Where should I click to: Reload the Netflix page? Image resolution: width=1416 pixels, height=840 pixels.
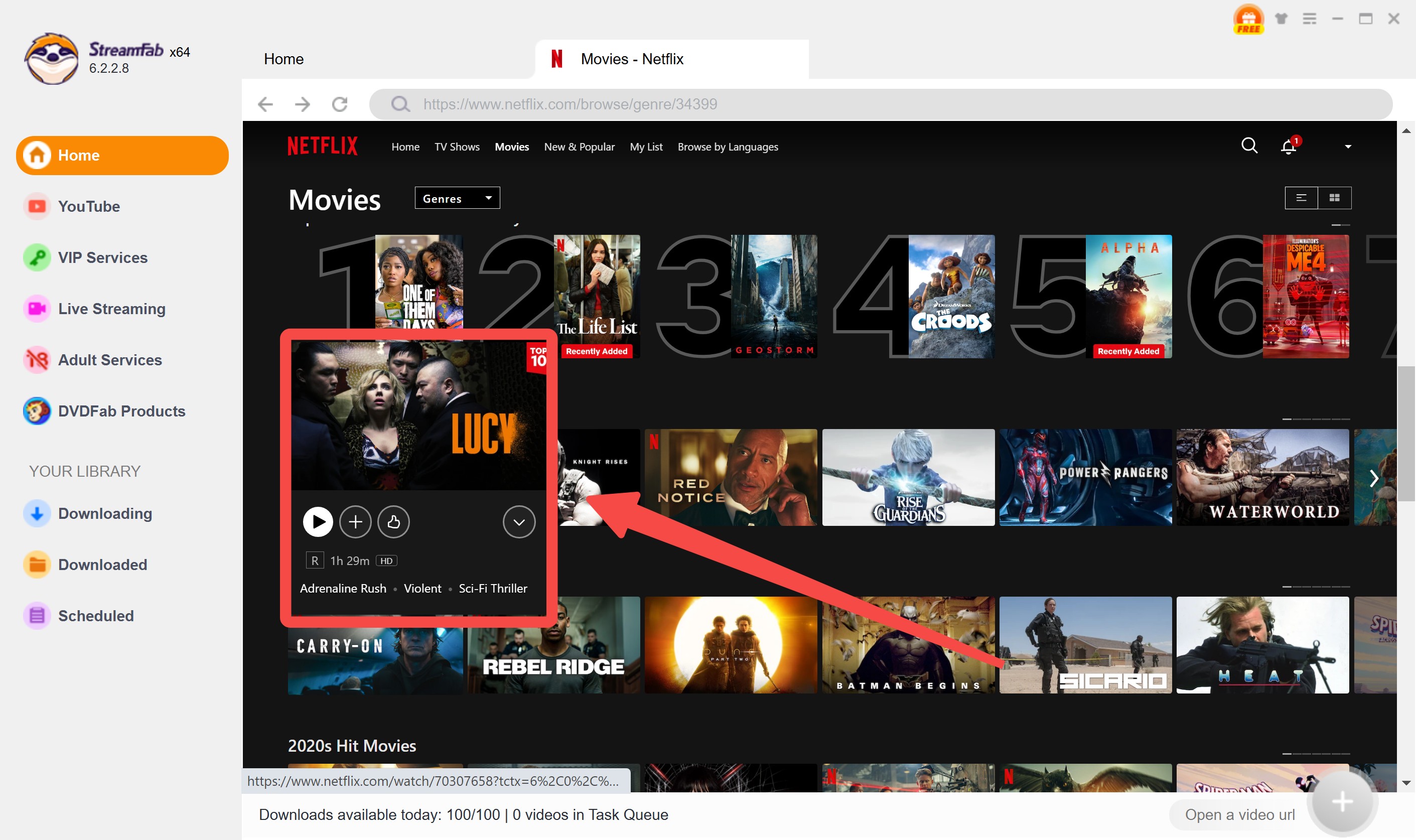pyautogui.click(x=340, y=104)
